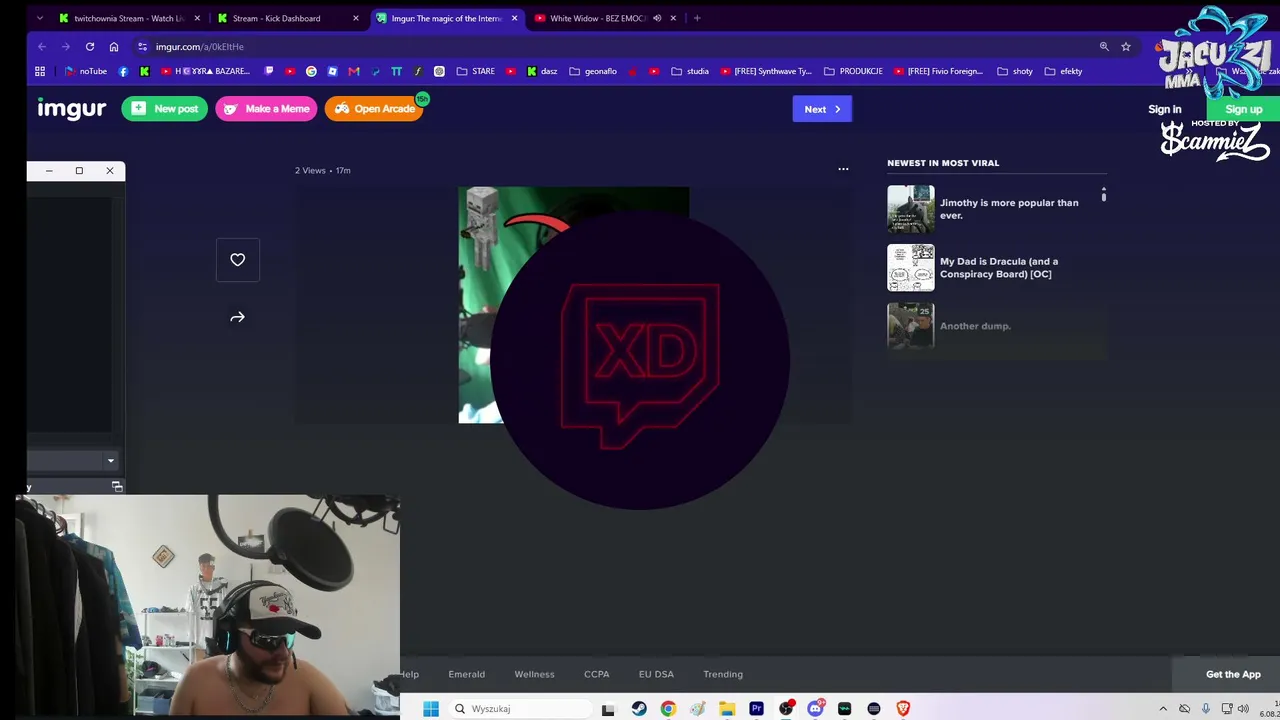Open a new browser tab
Screen dimensions: 1280x720
pos(697,18)
